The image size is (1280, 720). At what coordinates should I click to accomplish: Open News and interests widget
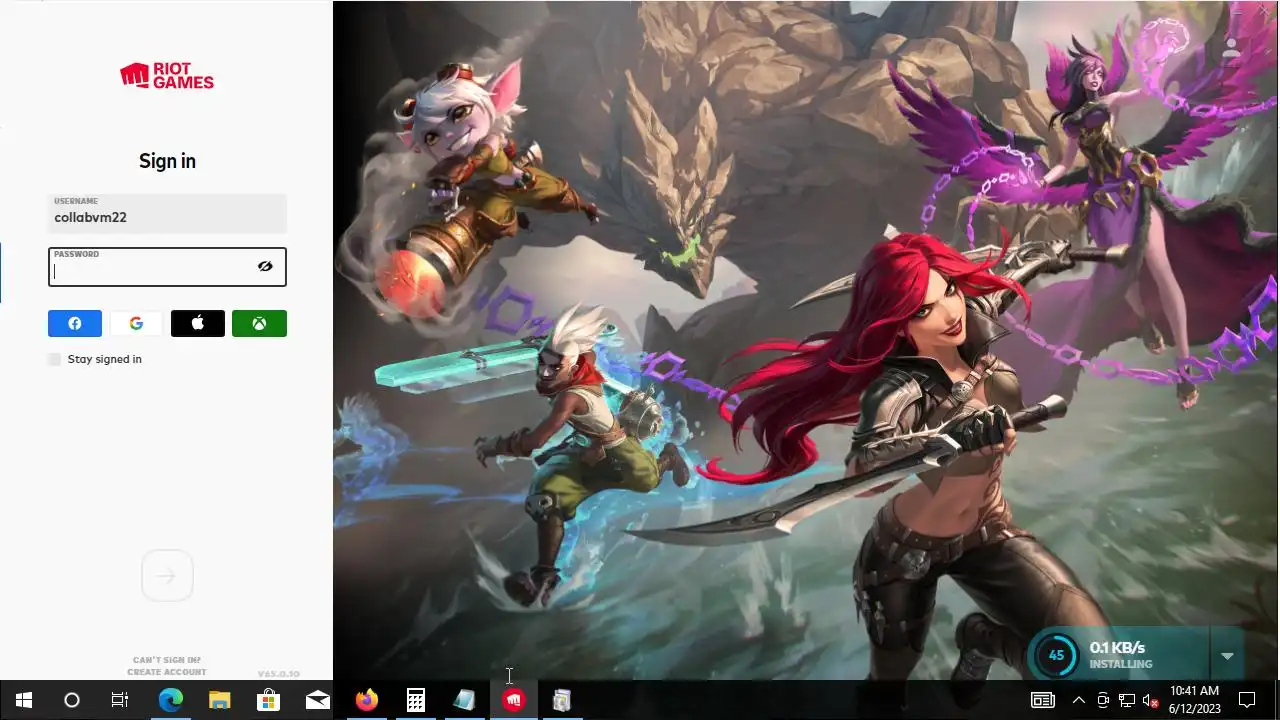coord(1042,700)
